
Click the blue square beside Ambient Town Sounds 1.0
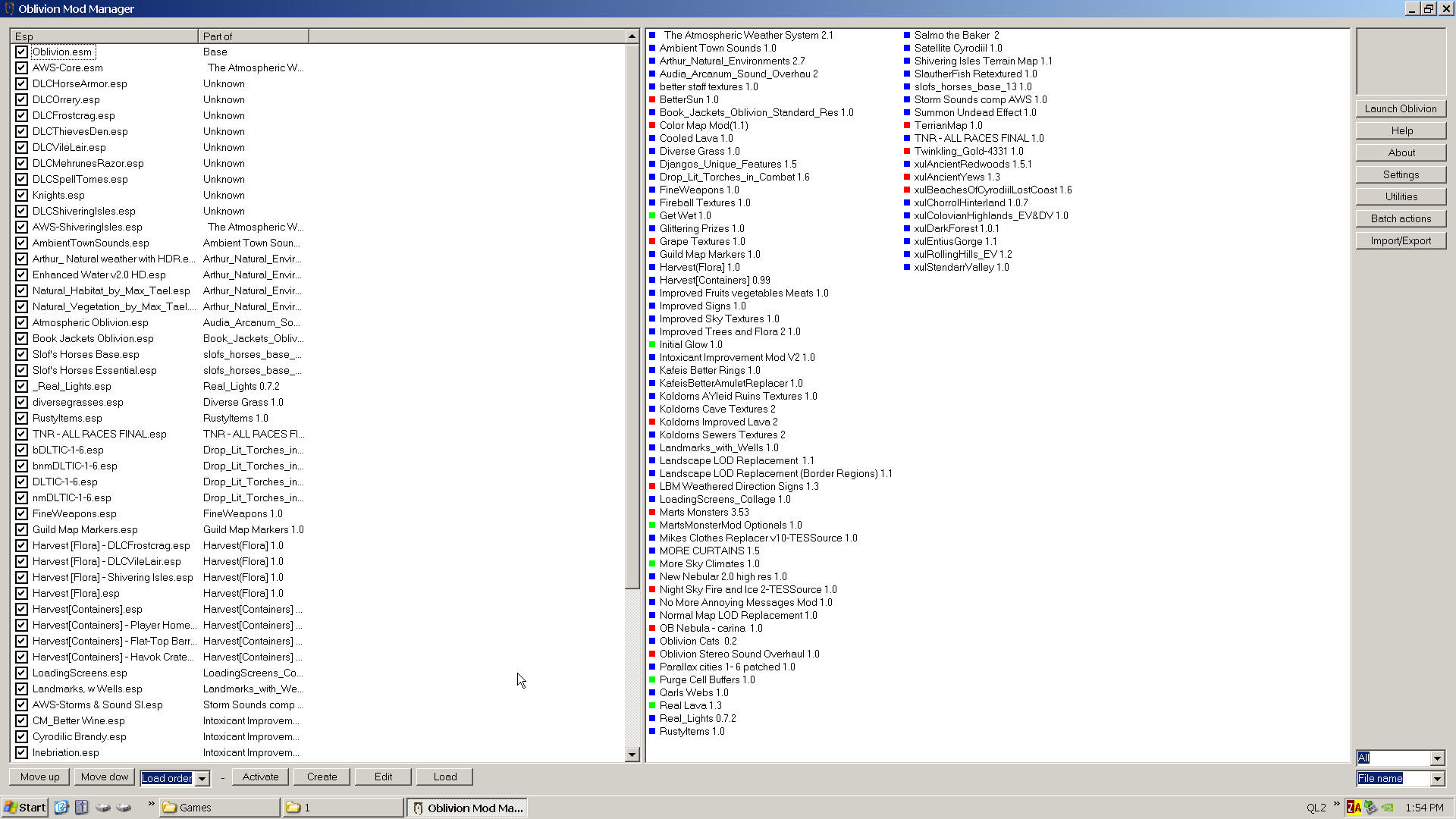pos(652,48)
